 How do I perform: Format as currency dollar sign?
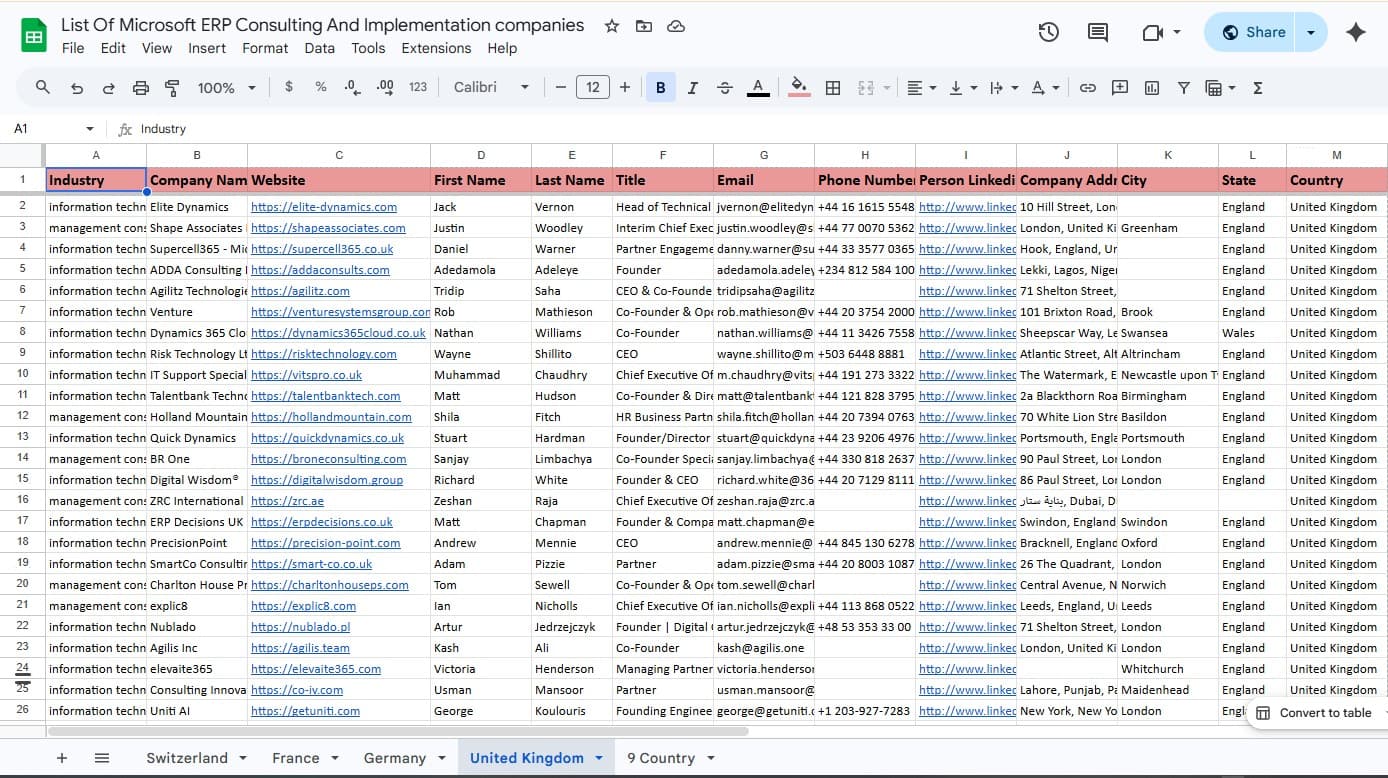(x=289, y=87)
